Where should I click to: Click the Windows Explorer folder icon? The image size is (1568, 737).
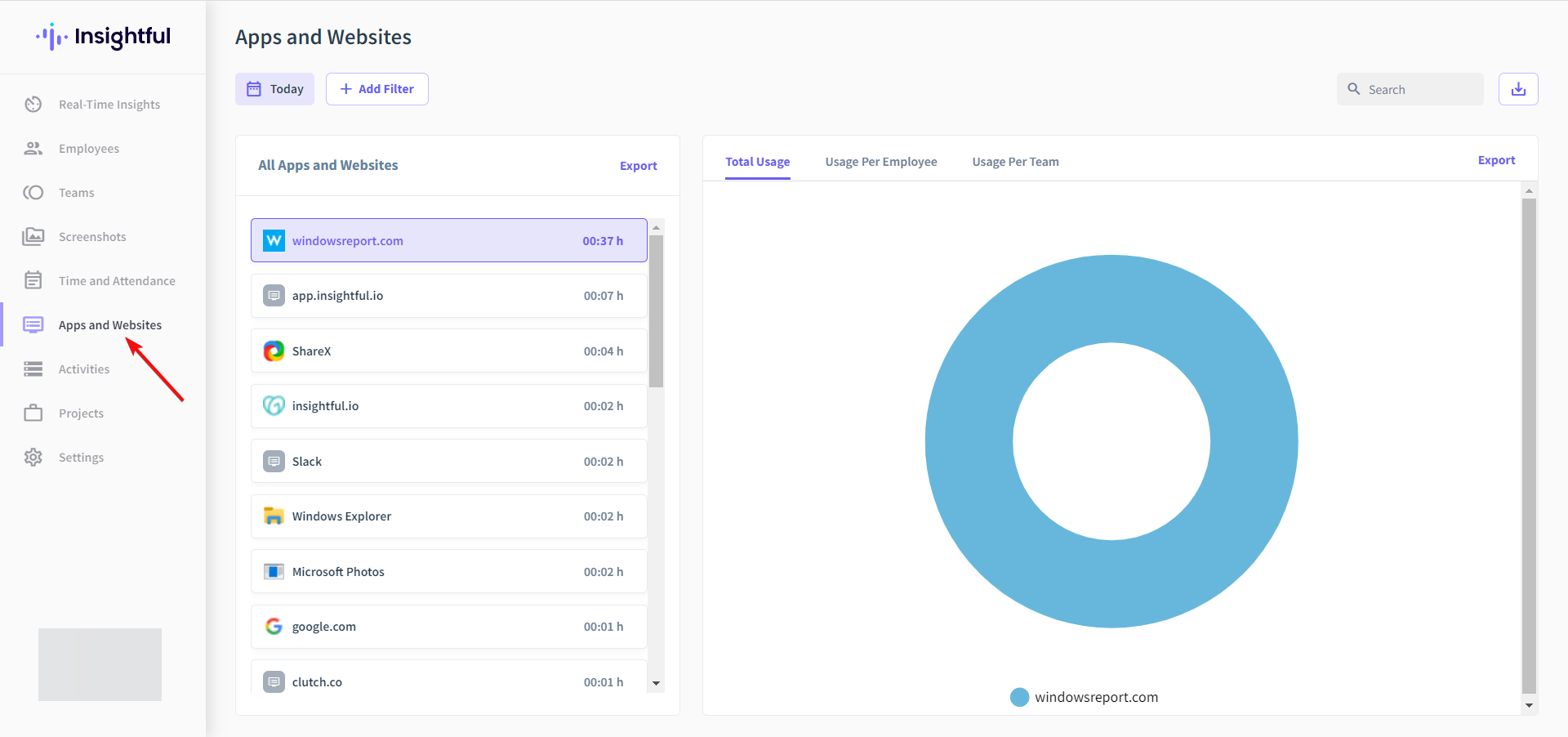coord(274,516)
